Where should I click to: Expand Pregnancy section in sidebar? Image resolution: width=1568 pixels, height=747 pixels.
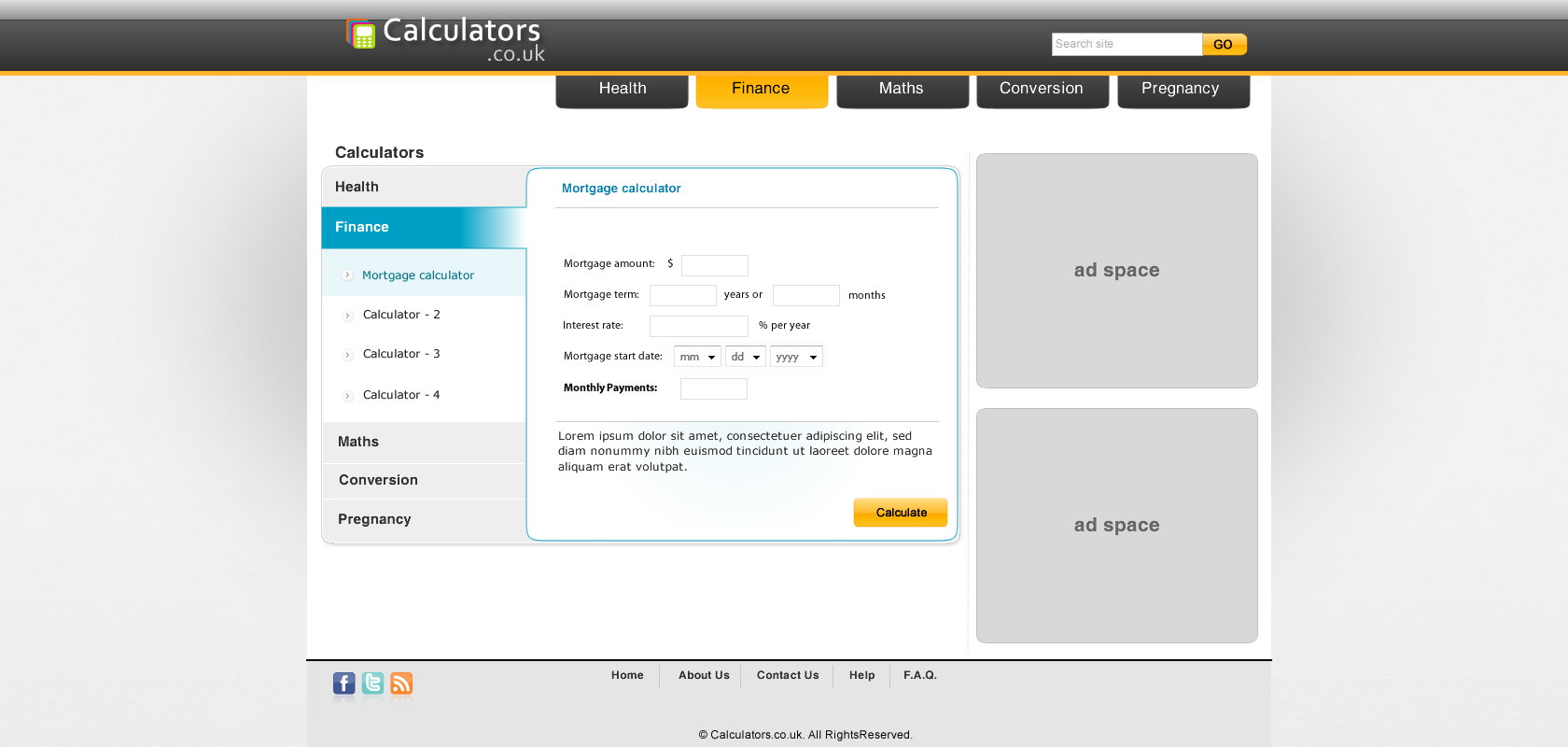click(x=374, y=519)
